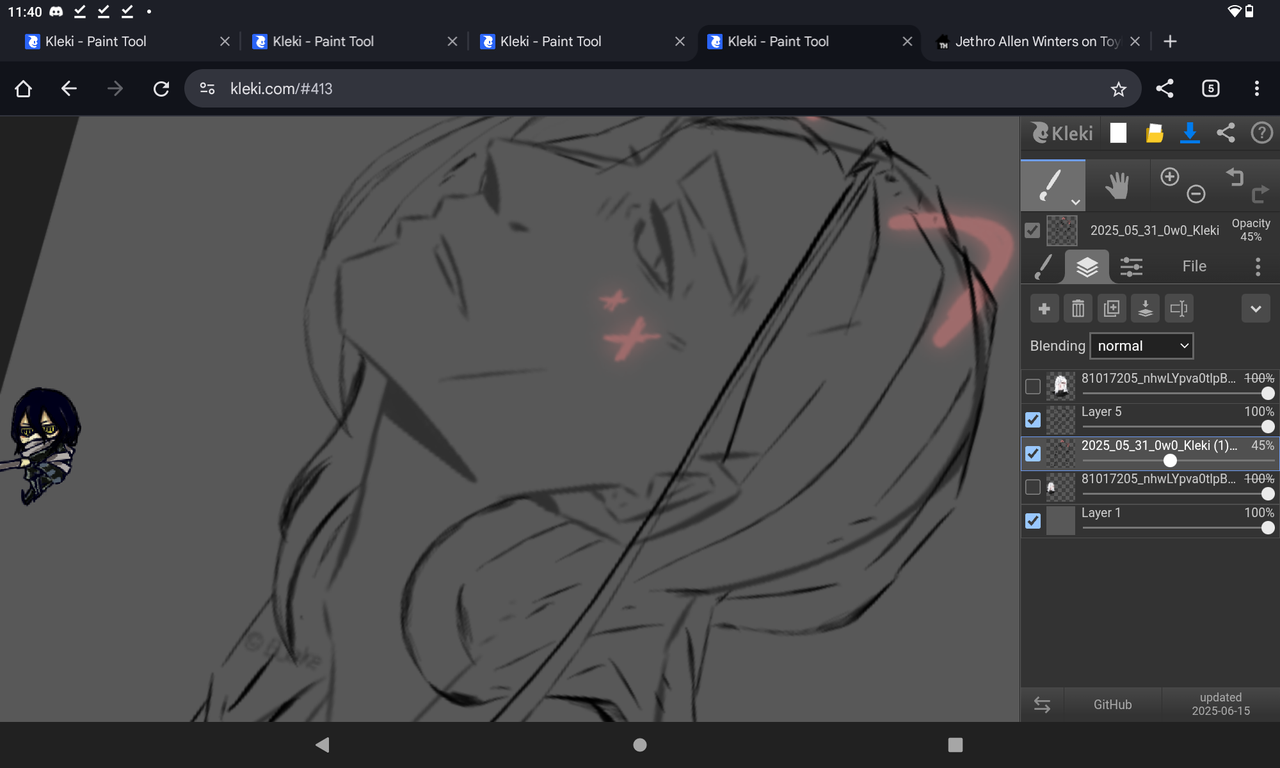Screen dimensions: 1280x768
Task: Click the Undo arrow icon
Action: (x=1234, y=175)
